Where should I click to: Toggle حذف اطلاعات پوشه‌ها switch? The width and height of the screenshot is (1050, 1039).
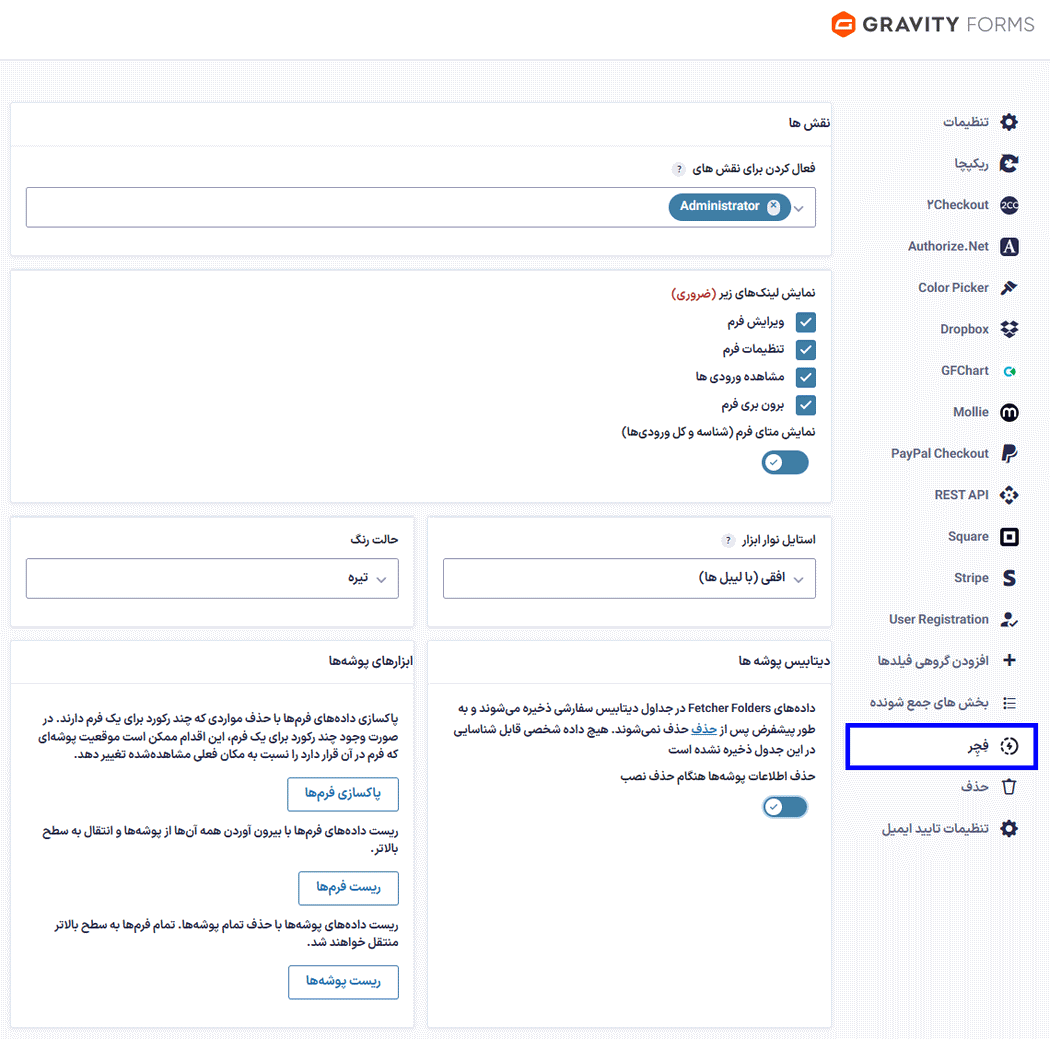pos(785,807)
